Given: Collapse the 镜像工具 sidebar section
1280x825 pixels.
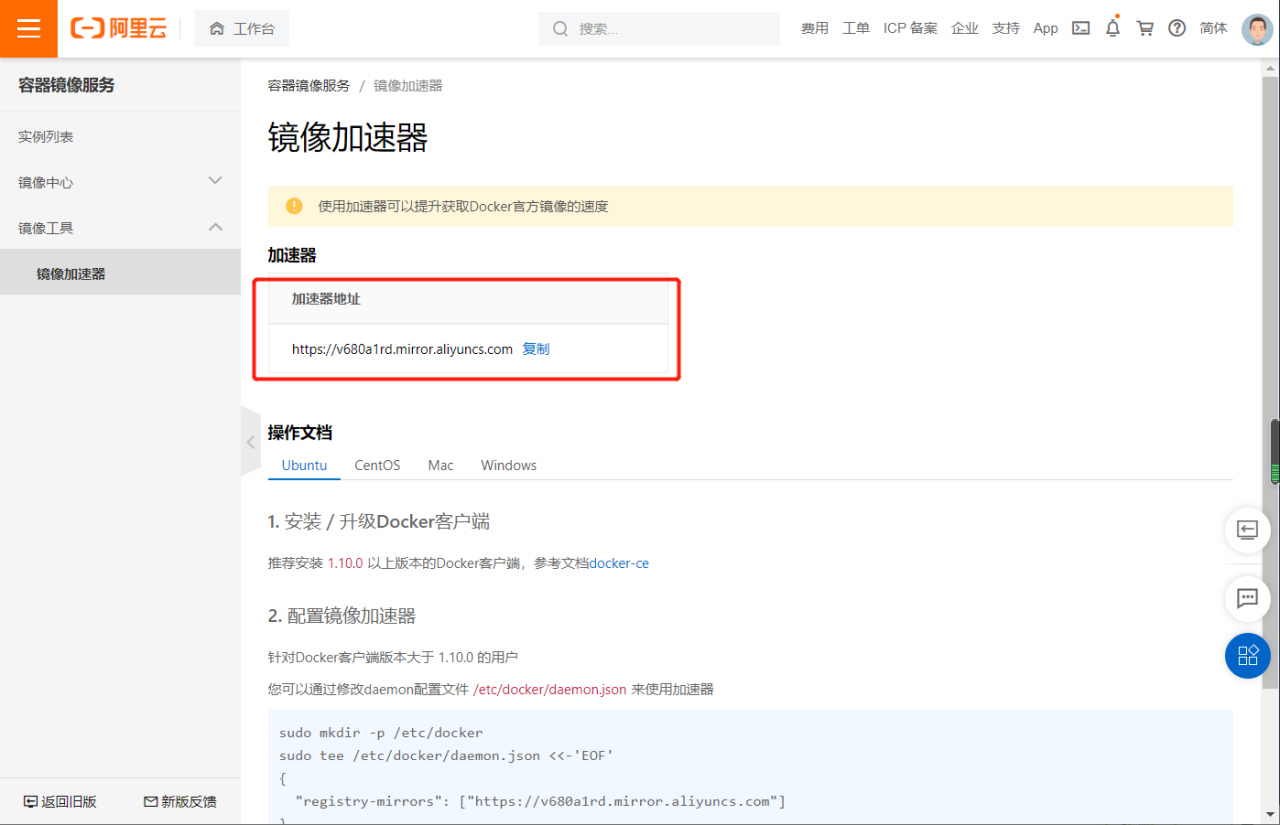Looking at the screenshot, I should (x=214, y=227).
